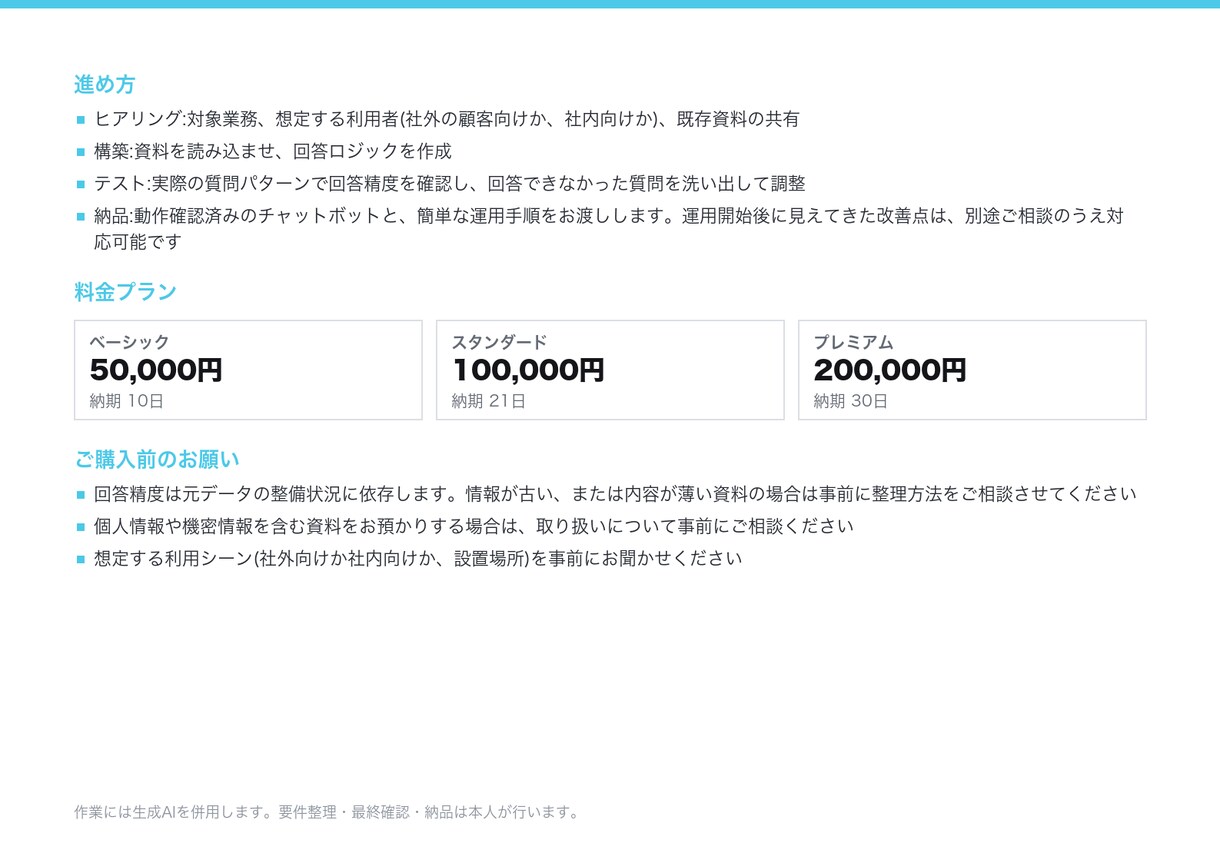Click the bullet line starting with "納品:動作確認済み"
Image resolution: width=1220 pixels, height=863 pixels.
point(609,229)
